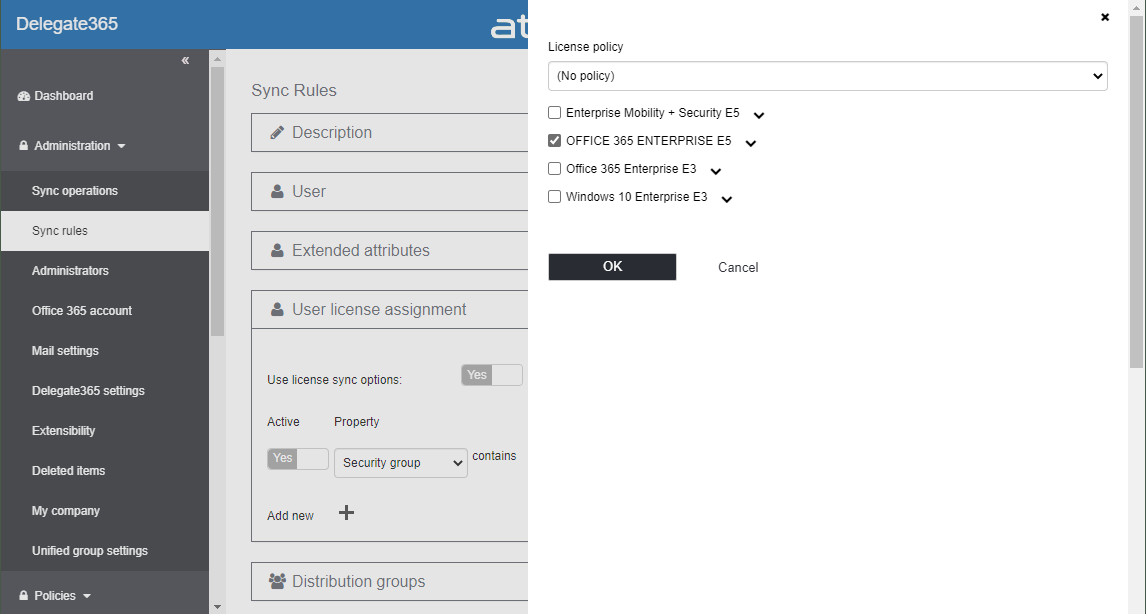Click the user icon beside Extended attributes

277,250
